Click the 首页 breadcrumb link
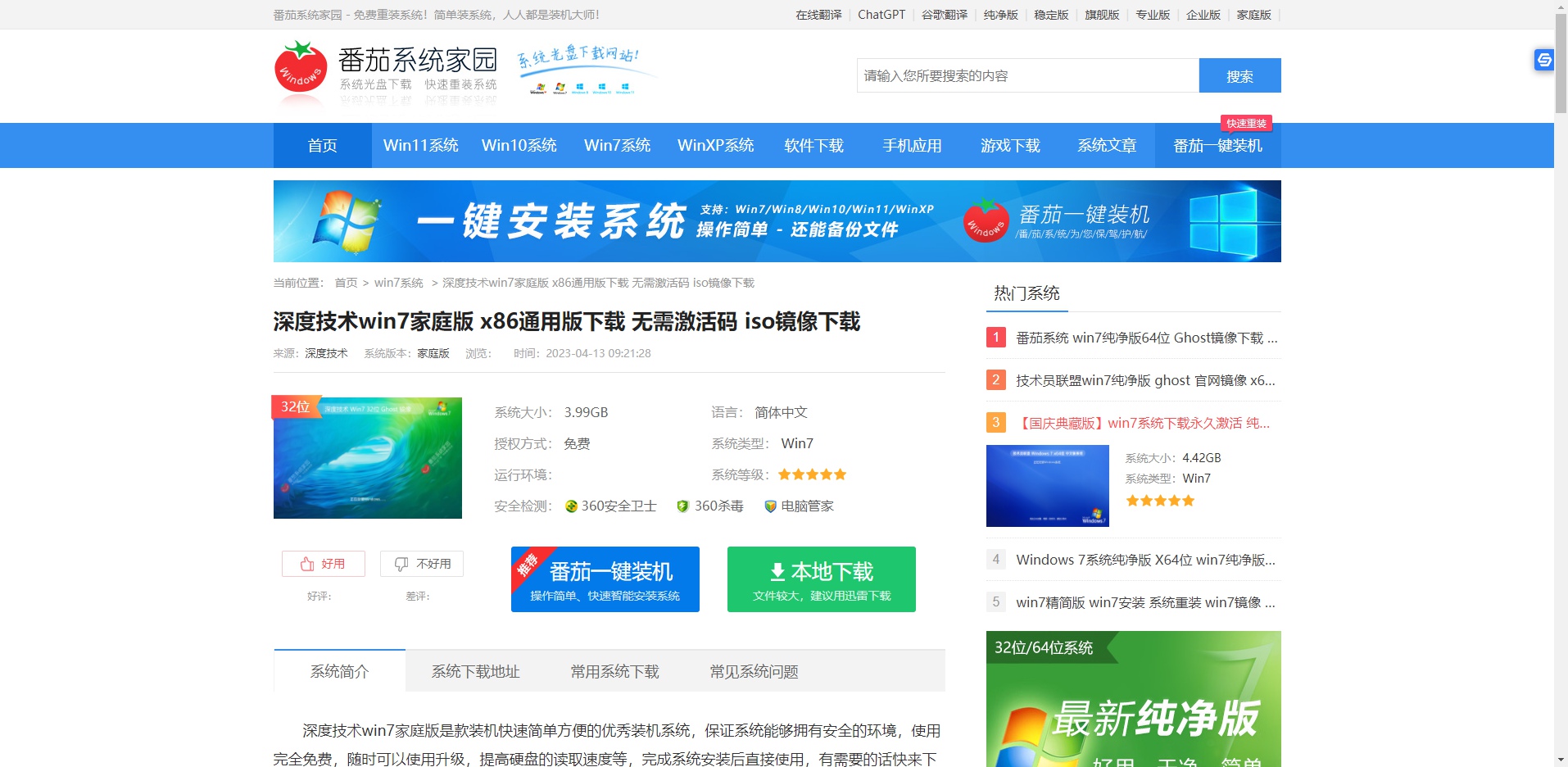Image resolution: width=1568 pixels, height=767 pixels. [x=346, y=283]
